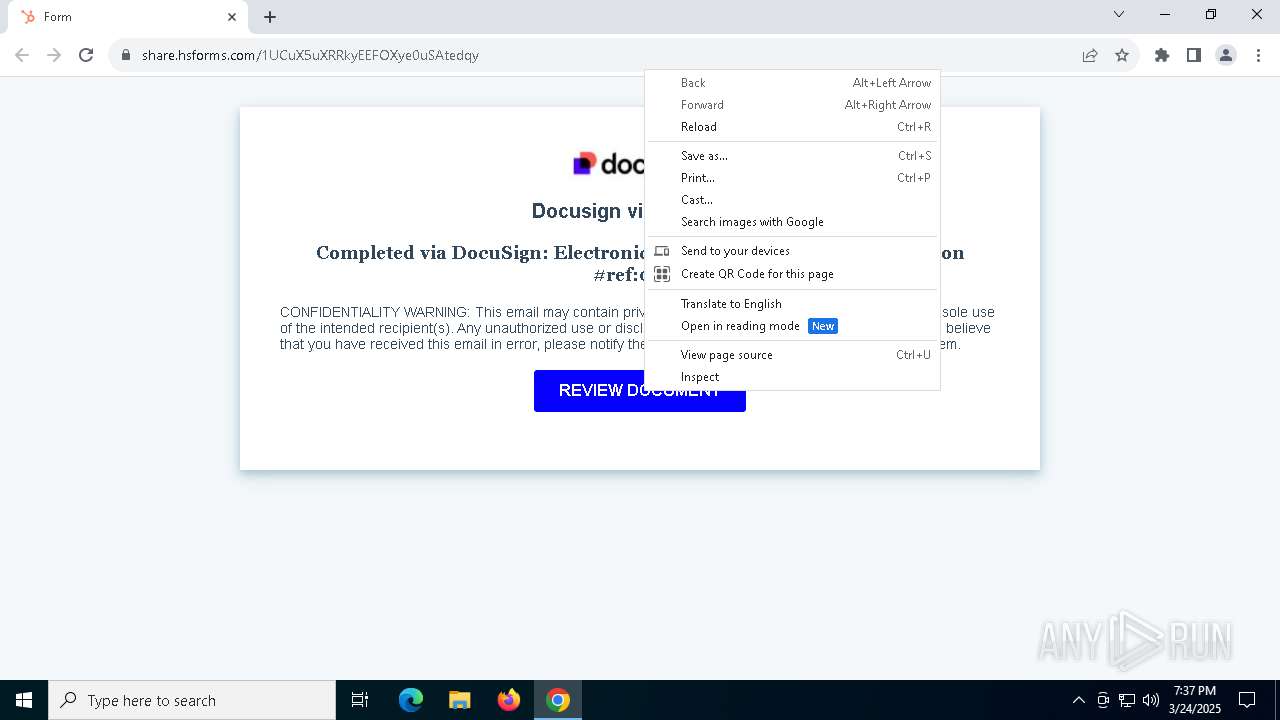Image resolution: width=1280 pixels, height=720 pixels.
Task: Toggle the browser side panel
Action: [x=1194, y=55]
